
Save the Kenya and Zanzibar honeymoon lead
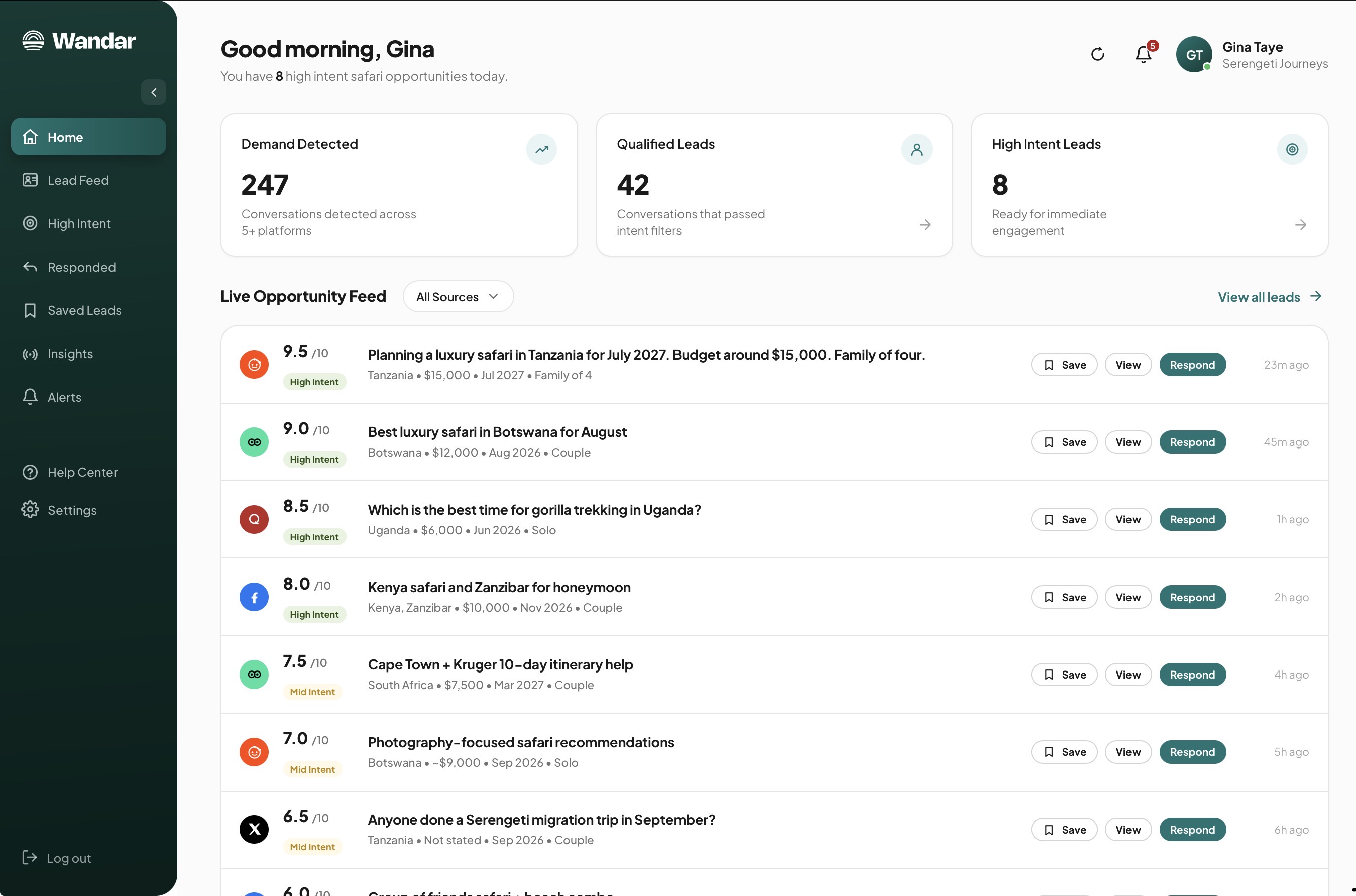[x=1064, y=597]
